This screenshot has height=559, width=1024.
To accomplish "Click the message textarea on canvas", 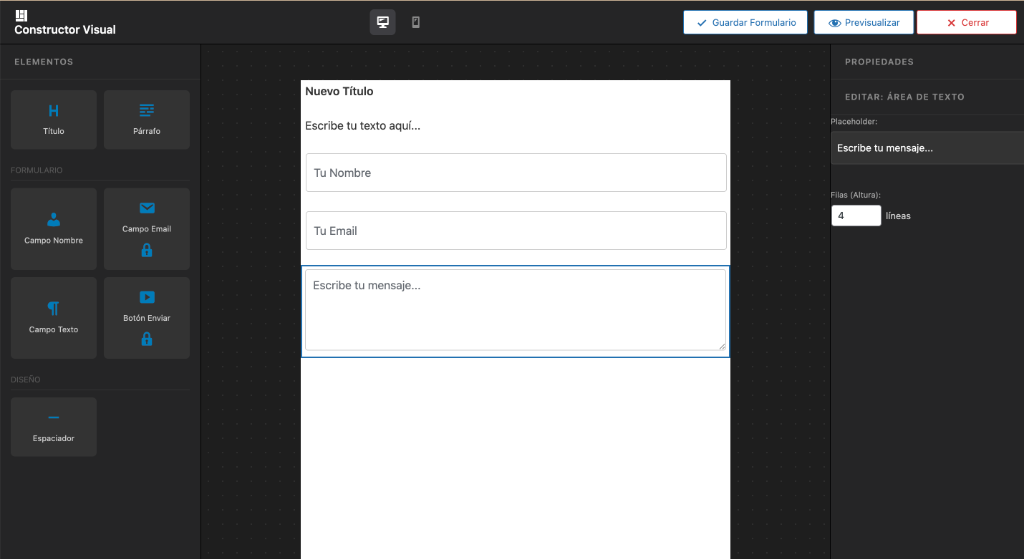I will click(515, 310).
